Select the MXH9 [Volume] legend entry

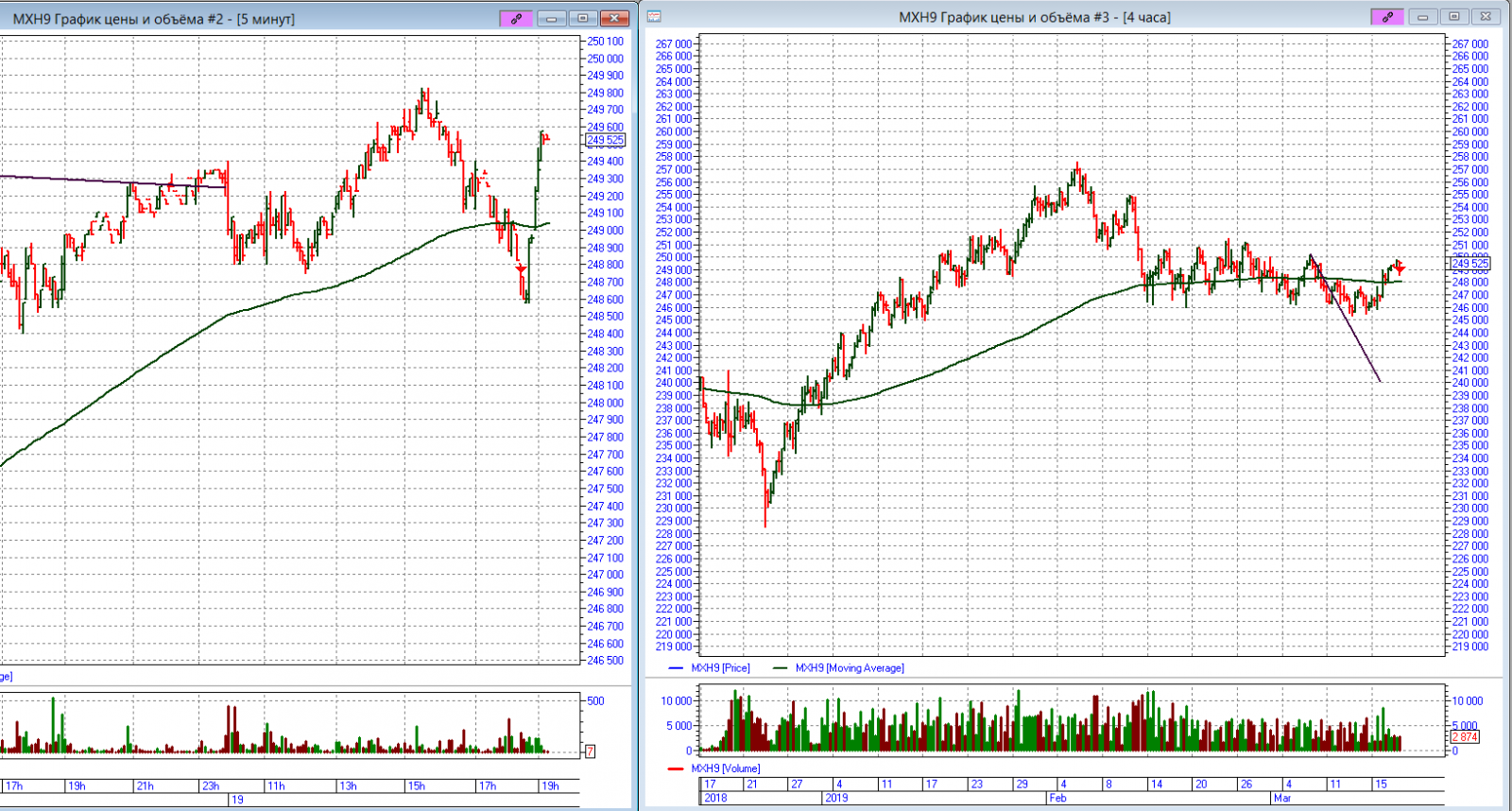[x=724, y=768]
